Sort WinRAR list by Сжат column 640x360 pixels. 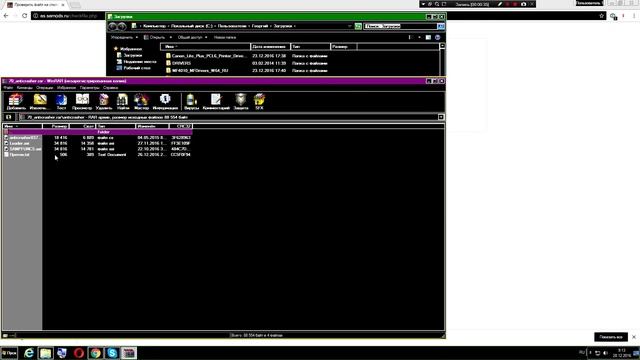coord(82,126)
